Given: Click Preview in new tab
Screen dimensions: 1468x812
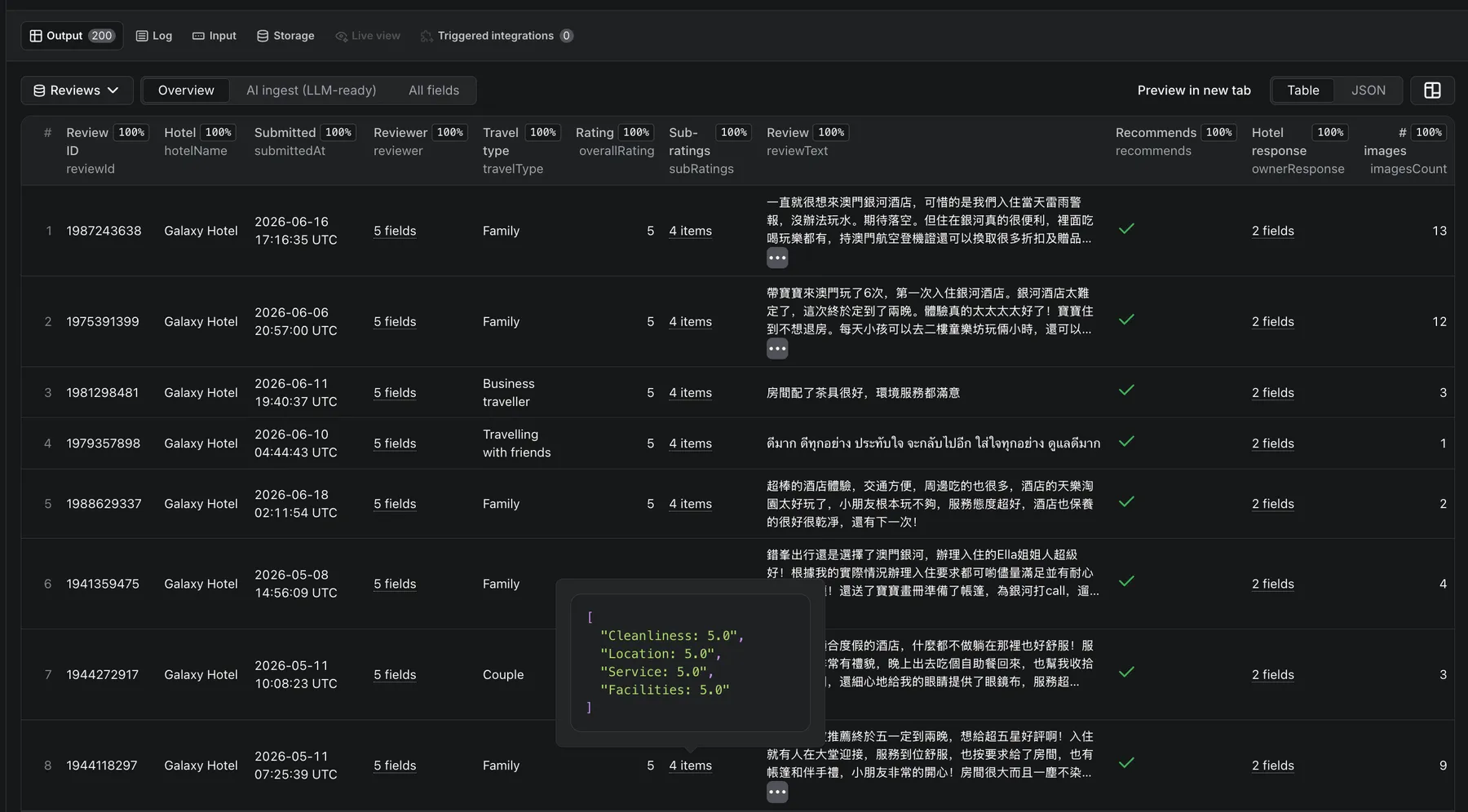Looking at the screenshot, I should tap(1194, 90).
